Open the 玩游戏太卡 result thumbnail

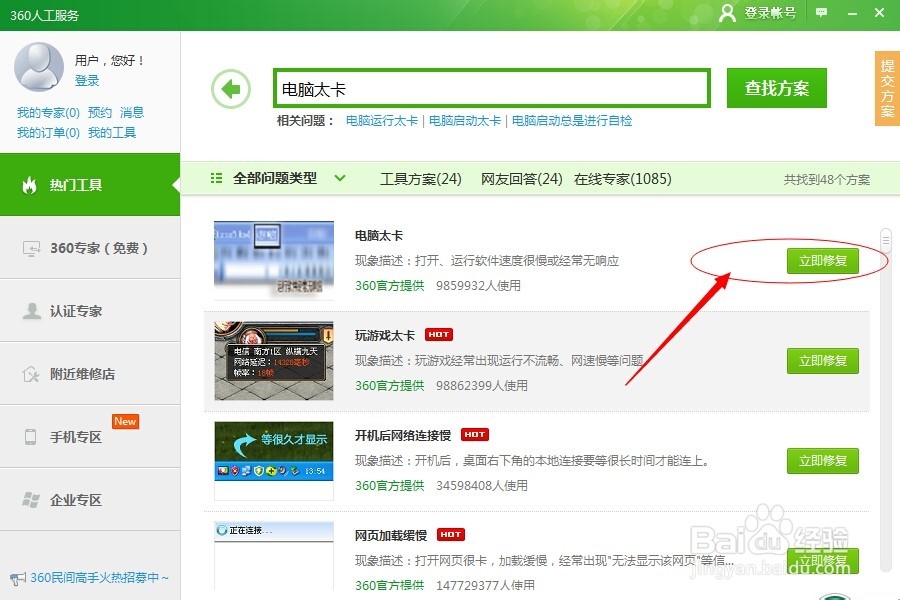tap(274, 361)
